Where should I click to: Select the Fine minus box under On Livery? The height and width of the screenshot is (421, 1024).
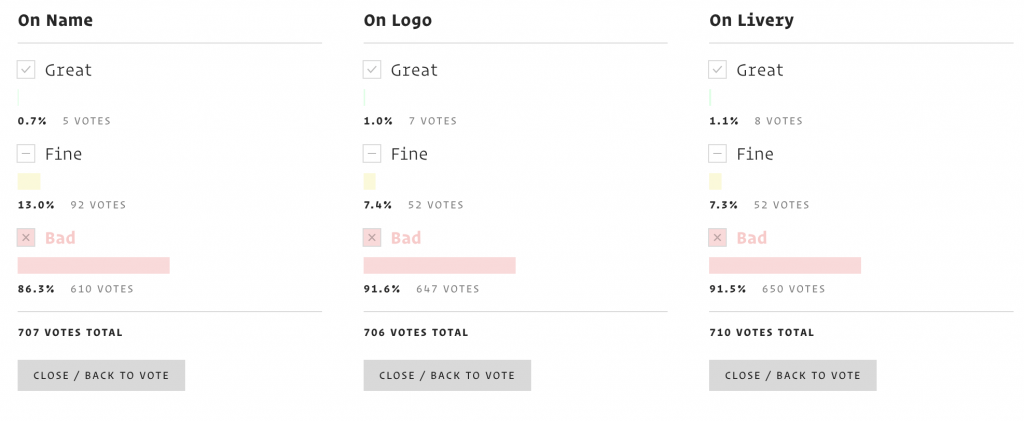pos(718,154)
